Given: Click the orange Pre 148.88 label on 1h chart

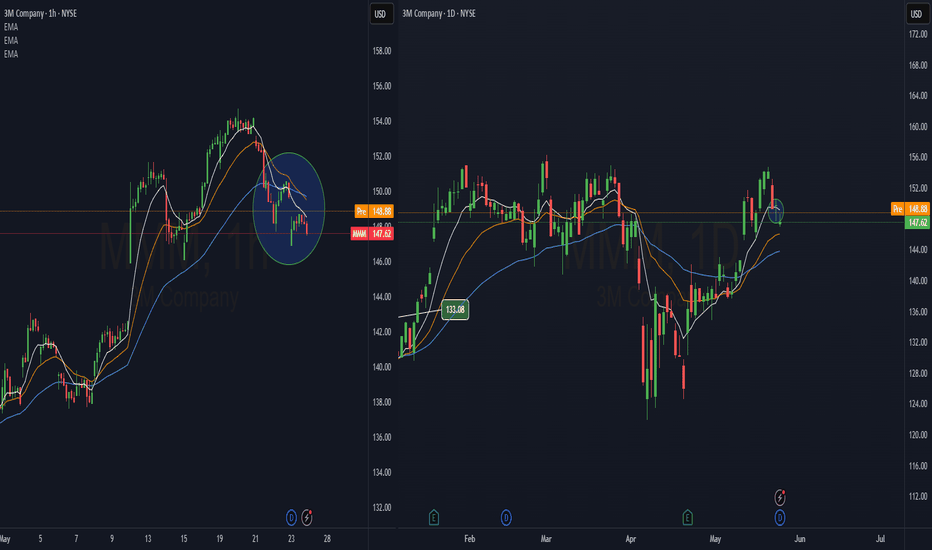Looking at the screenshot, I should pyautogui.click(x=374, y=211).
